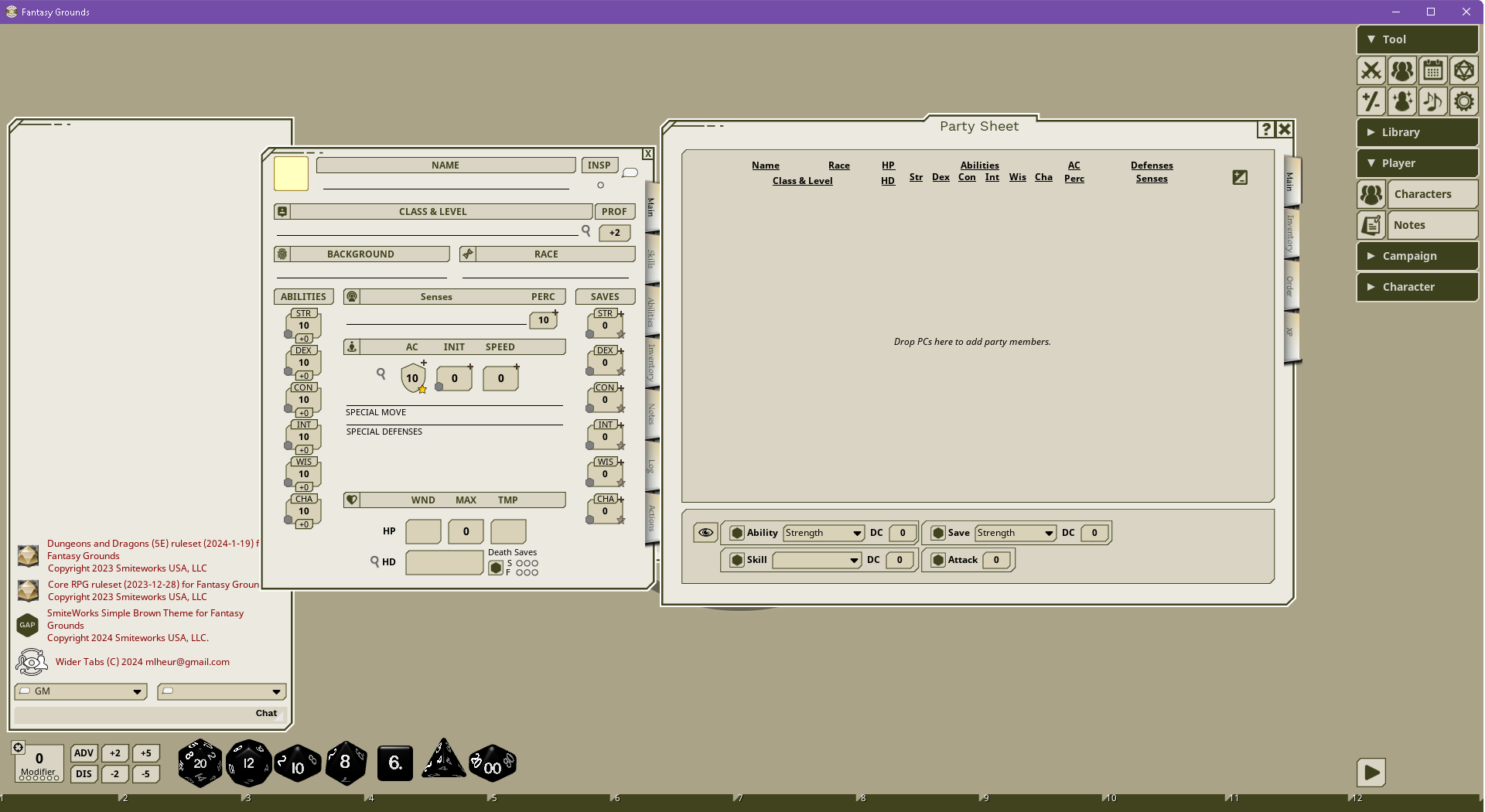Roll the d8 die
The height and width of the screenshot is (812, 1485).
346,763
